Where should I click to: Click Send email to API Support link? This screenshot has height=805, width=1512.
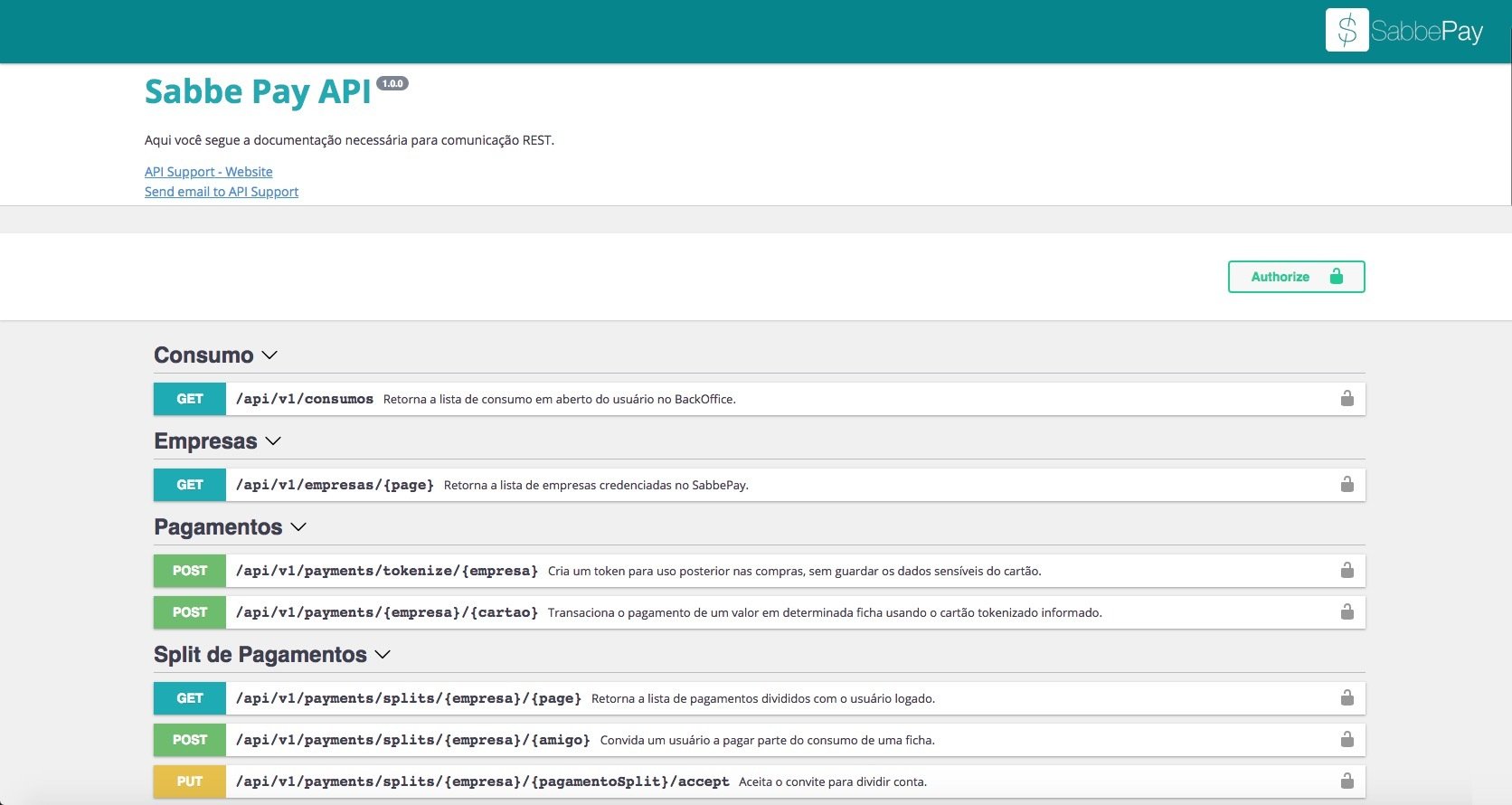pos(222,192)
